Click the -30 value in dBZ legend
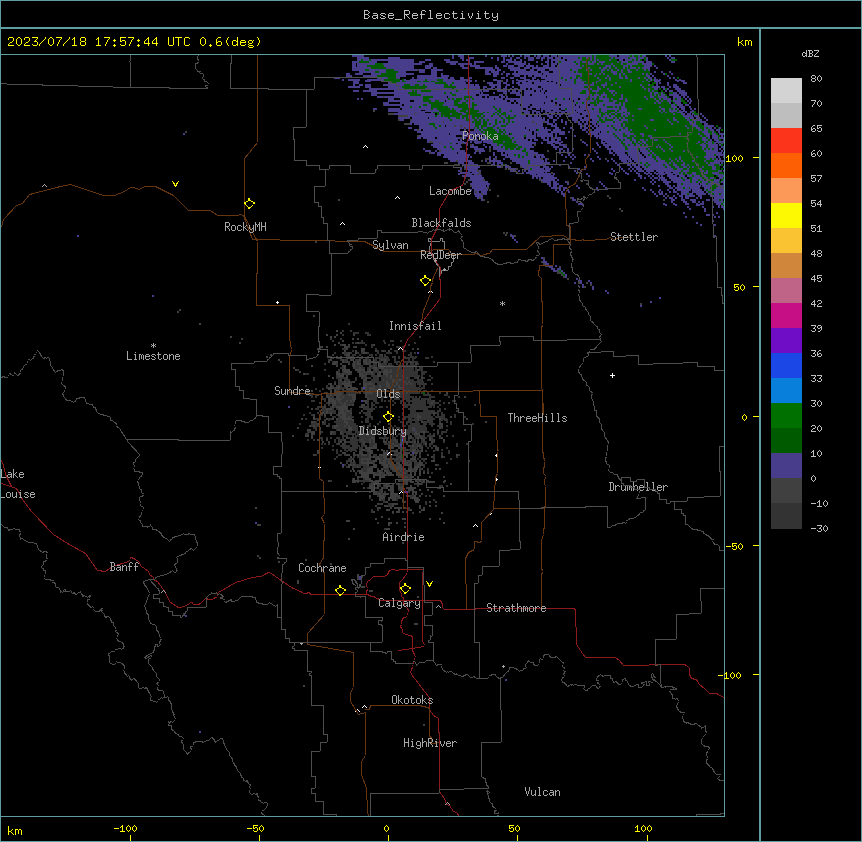 coord(819,528)
